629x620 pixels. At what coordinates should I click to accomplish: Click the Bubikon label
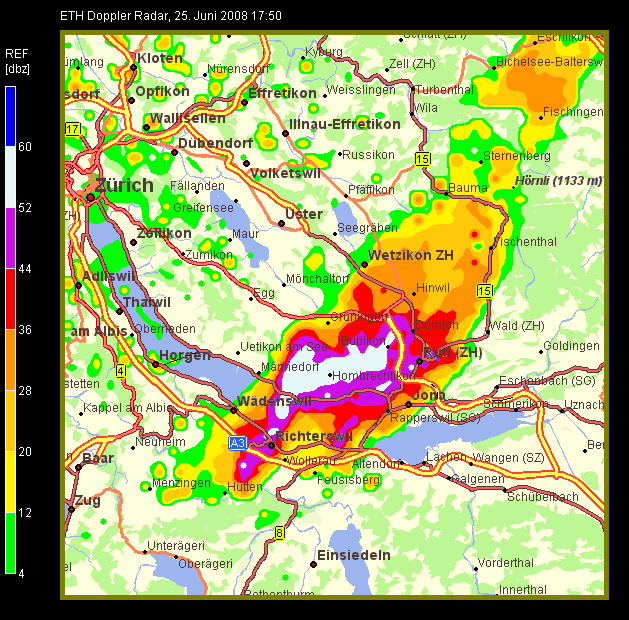[363, 341]
